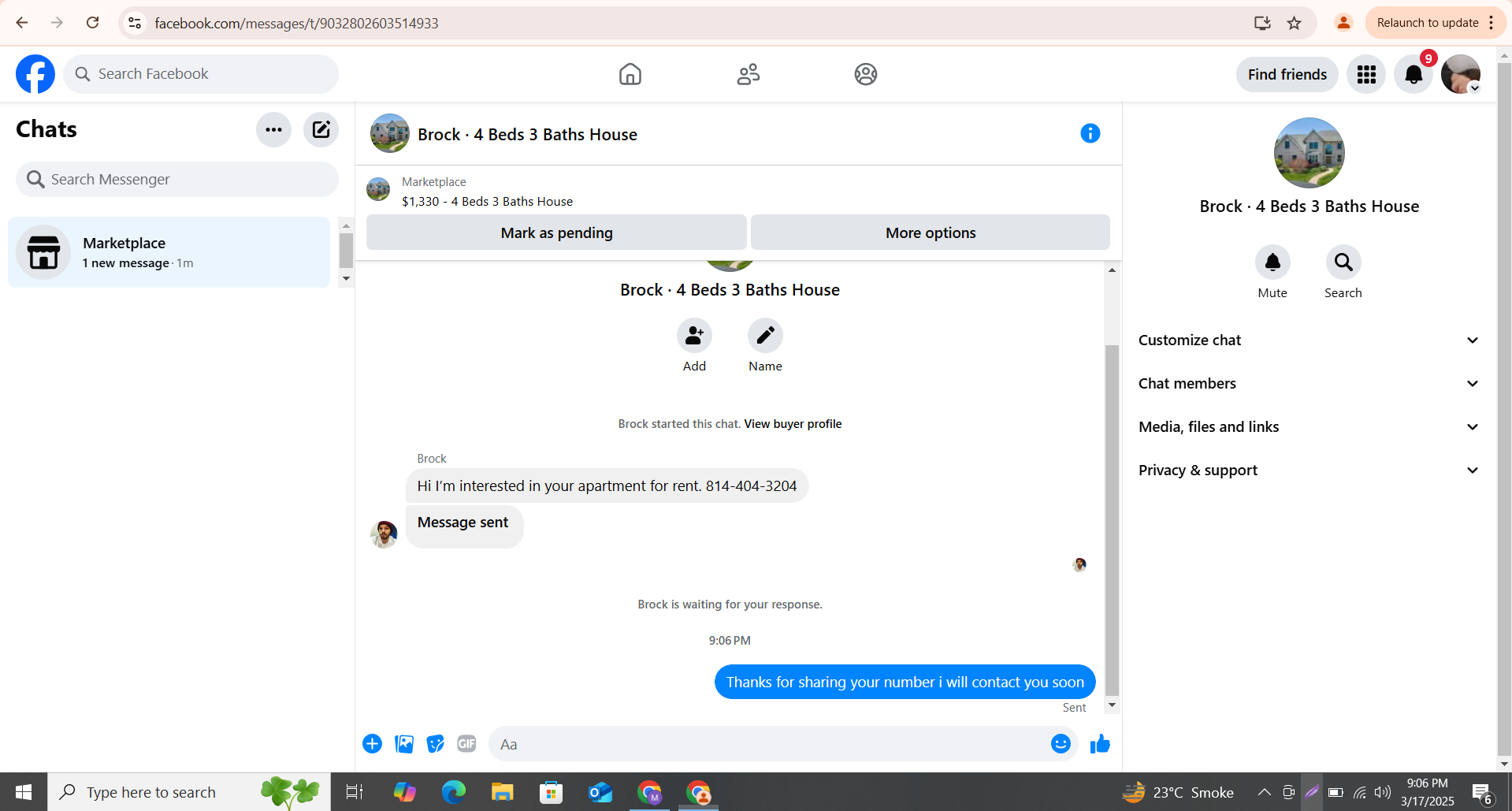This screenshot has height=811, width=1512.
Task: Click the '$1,330 - 4 Beds 3 Baths House' listing text
Action: point(487,202)
